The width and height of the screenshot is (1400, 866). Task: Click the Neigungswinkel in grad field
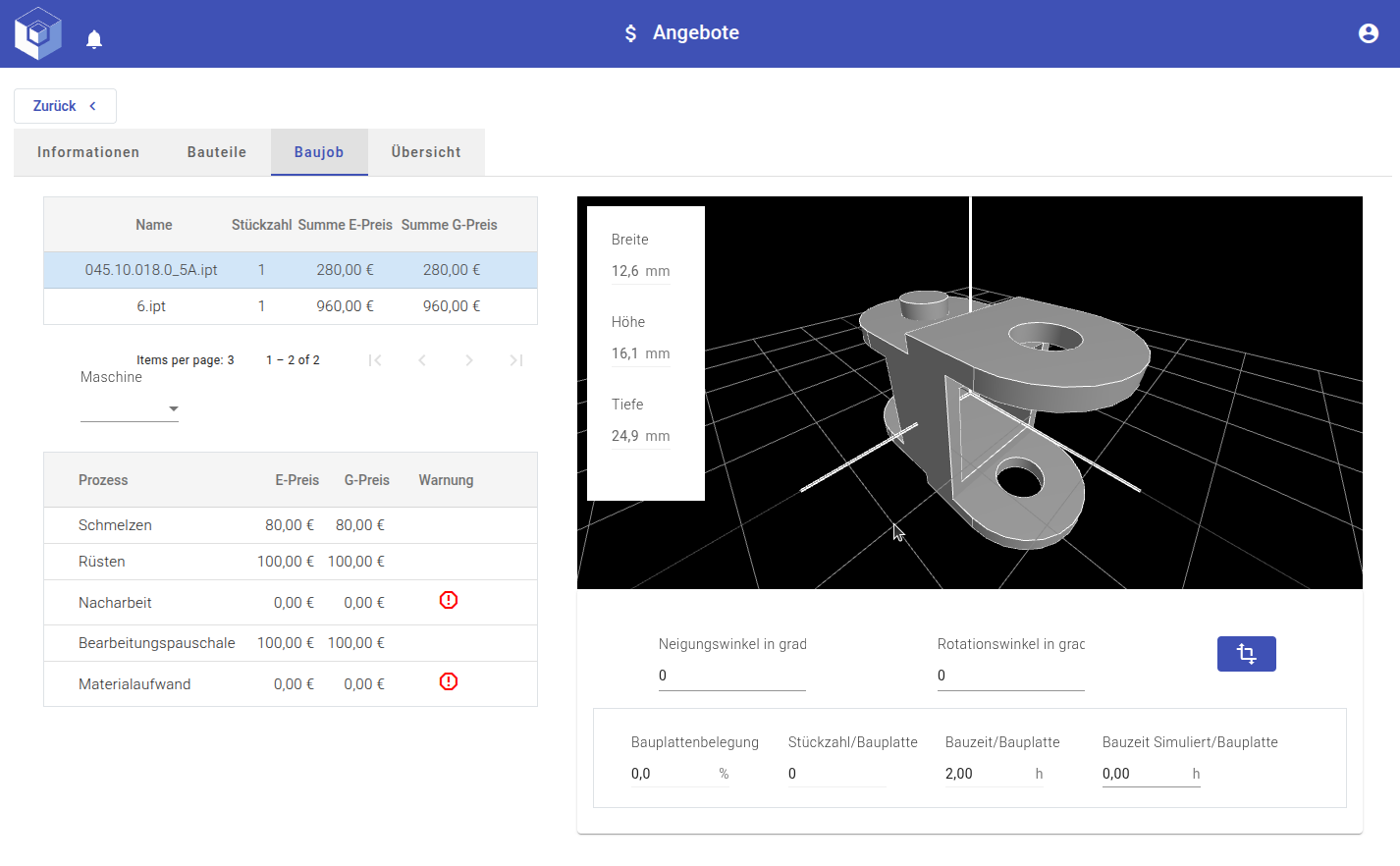click(731, 676)
